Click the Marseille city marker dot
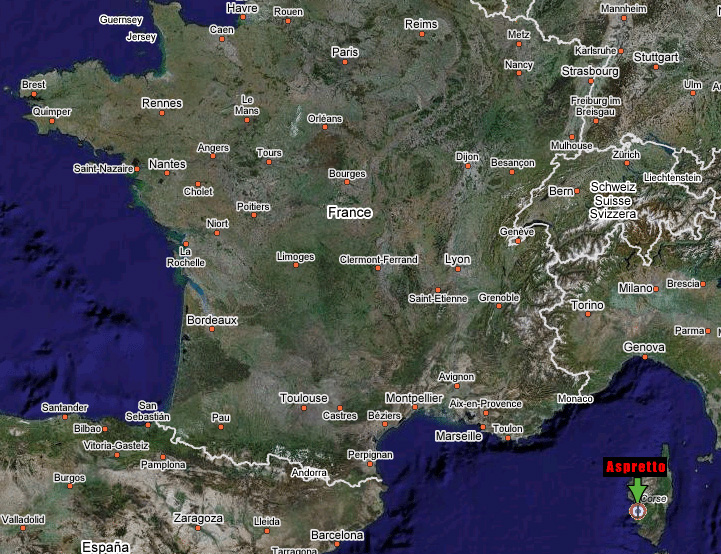Image resolution: width=721 pixels, height=554 pixels. (481, 429)
